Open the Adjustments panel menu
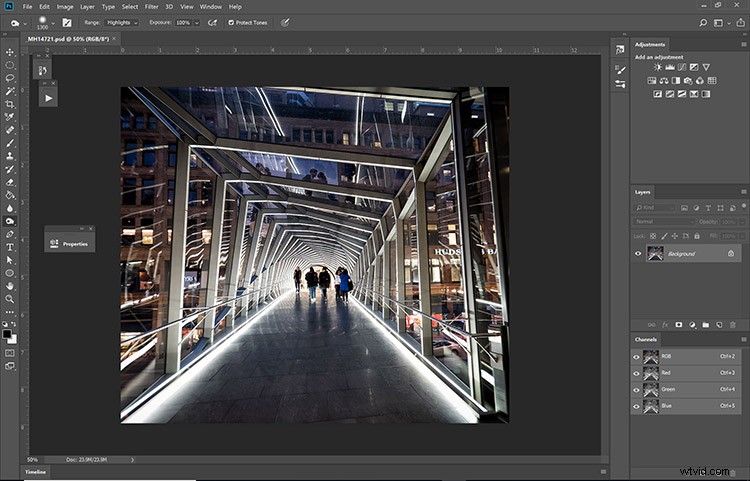 point(744,44)
